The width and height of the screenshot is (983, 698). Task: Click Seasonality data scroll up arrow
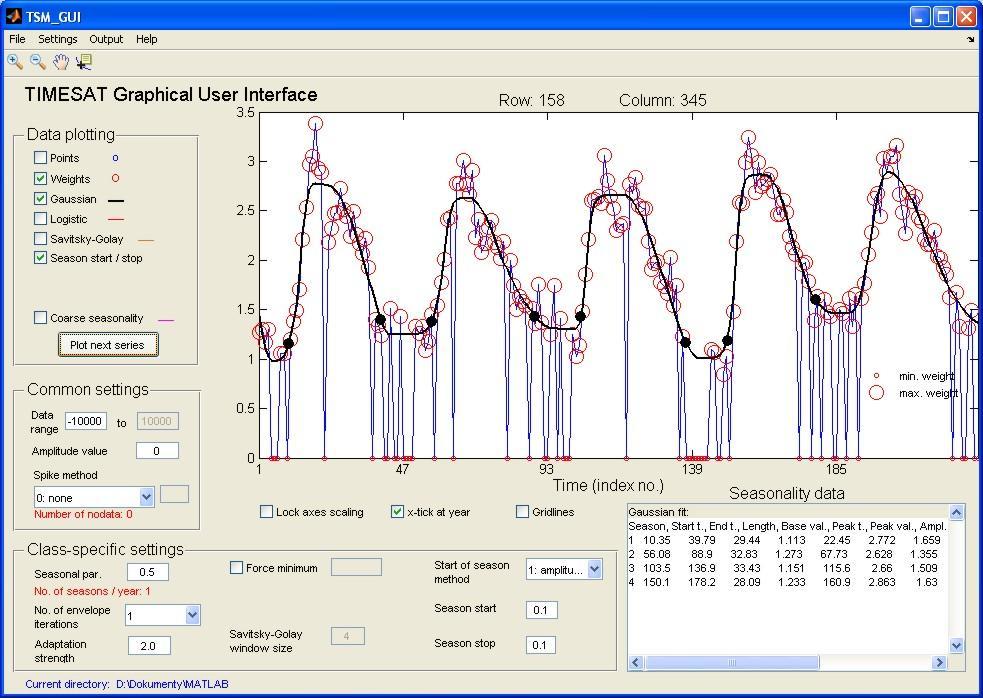pos(956,513)
